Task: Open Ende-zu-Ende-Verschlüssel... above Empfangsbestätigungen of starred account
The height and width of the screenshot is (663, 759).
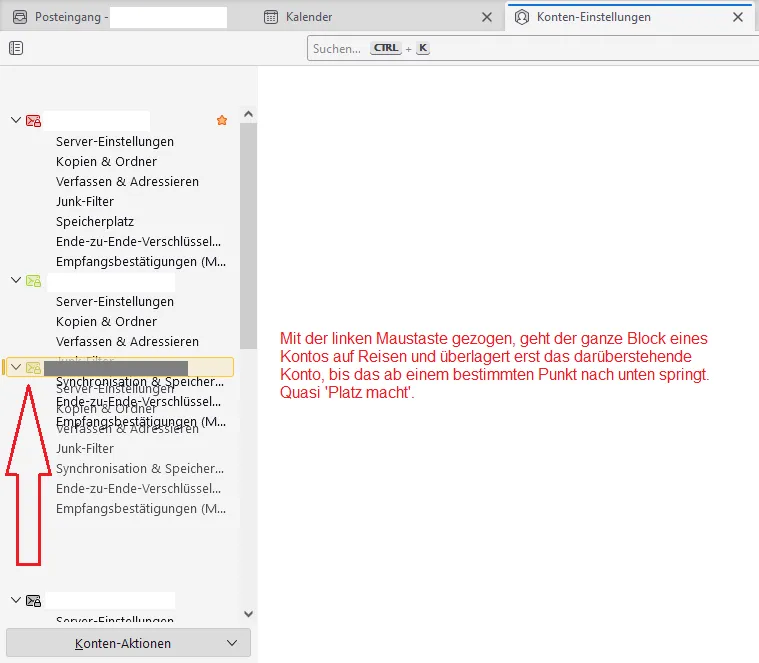Action: click(x=138, y=241)
